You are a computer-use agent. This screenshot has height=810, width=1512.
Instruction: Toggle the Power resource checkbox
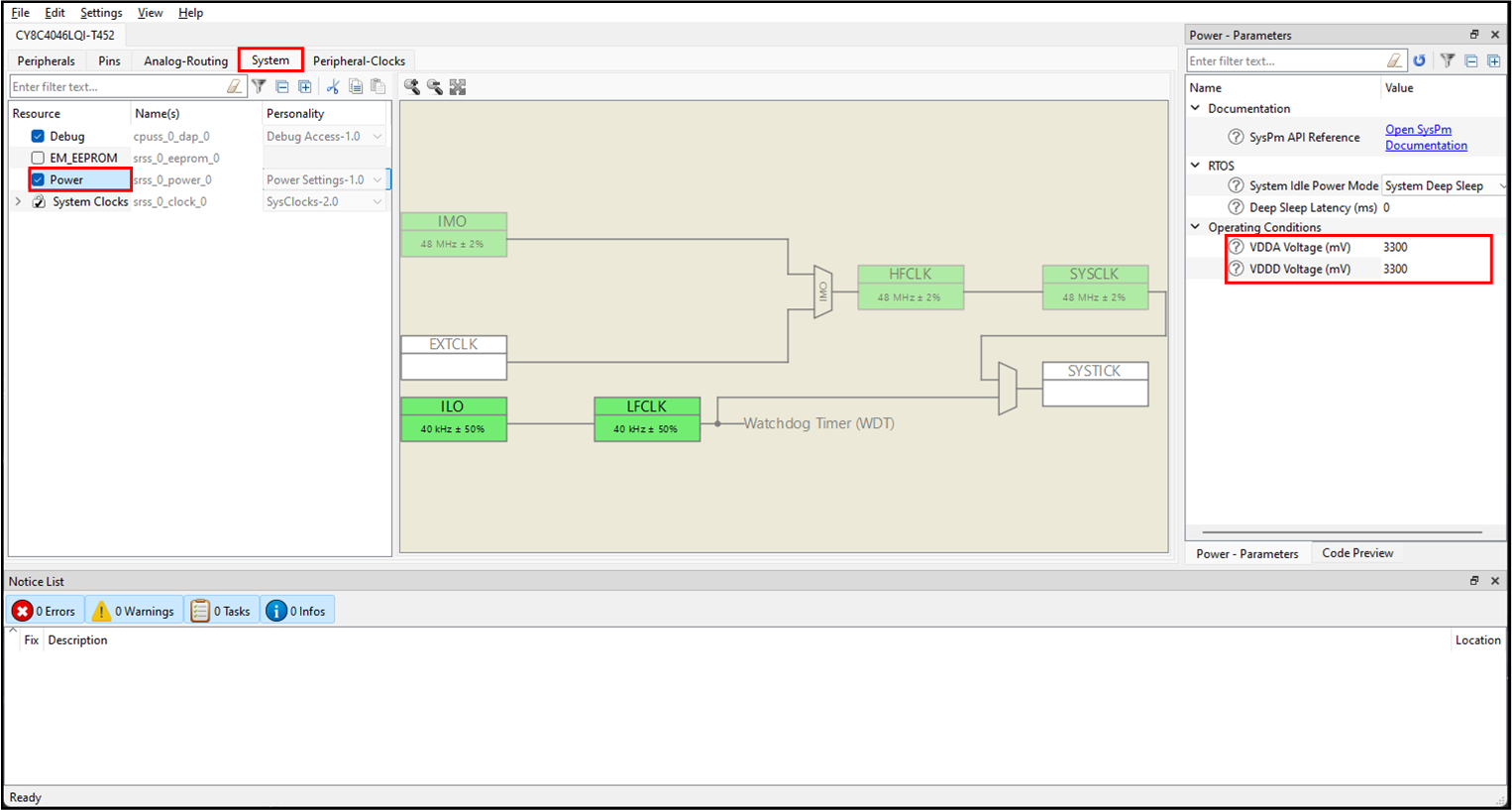click(x=38, y=179)
